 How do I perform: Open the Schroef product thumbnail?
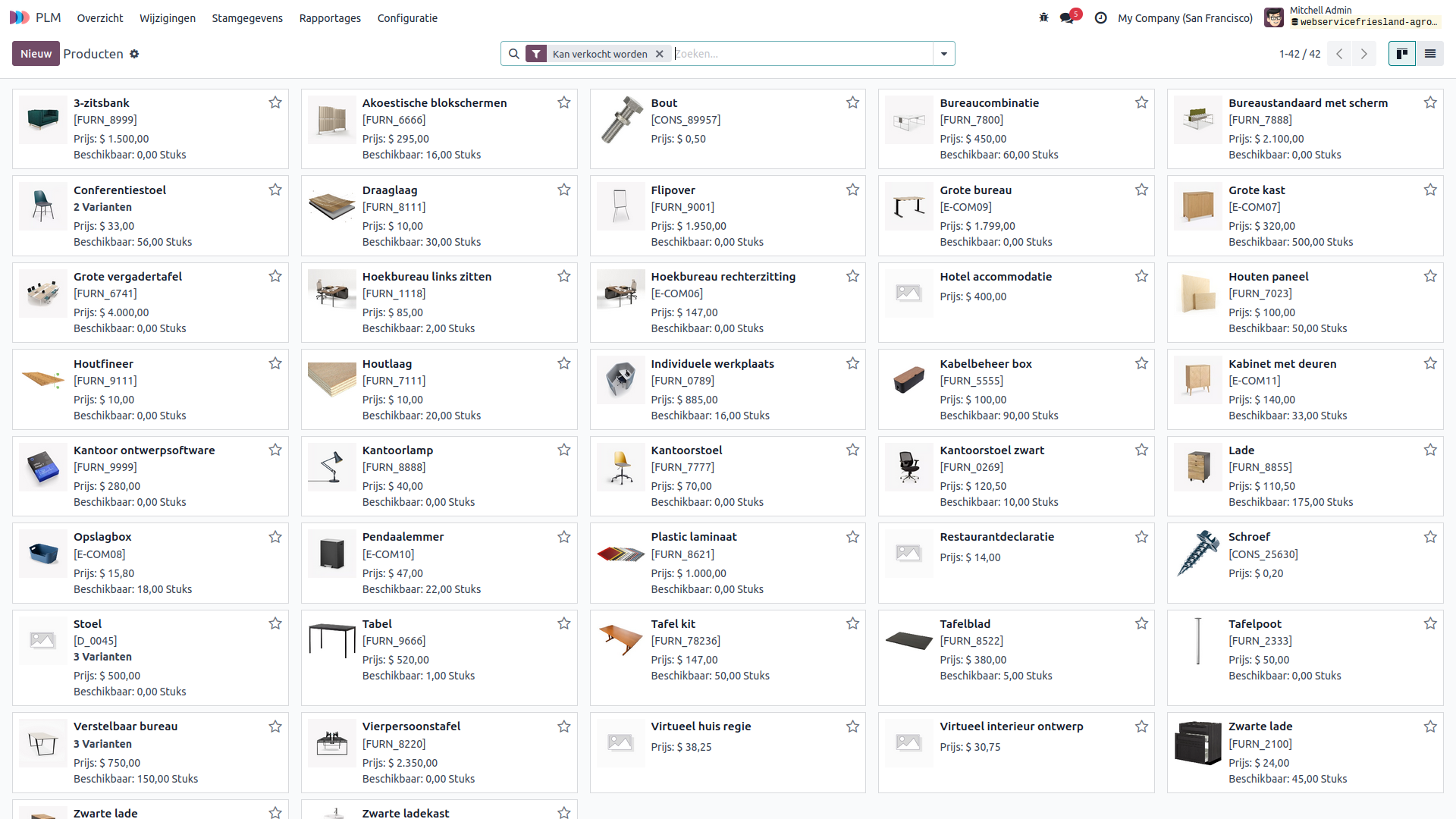[x=1197, y=554]
